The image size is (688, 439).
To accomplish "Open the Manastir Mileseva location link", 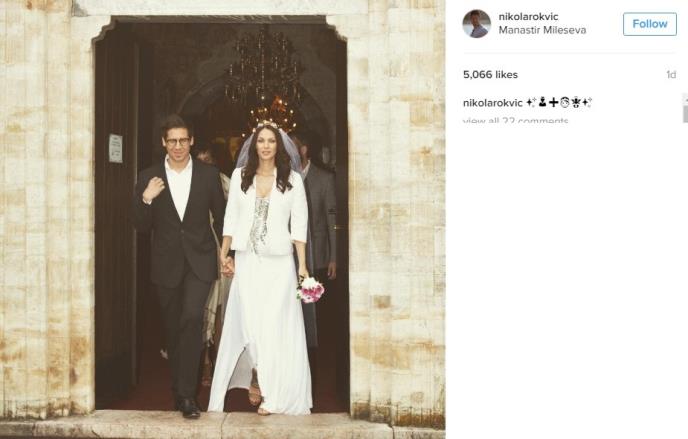I will (x=542, y=30).
